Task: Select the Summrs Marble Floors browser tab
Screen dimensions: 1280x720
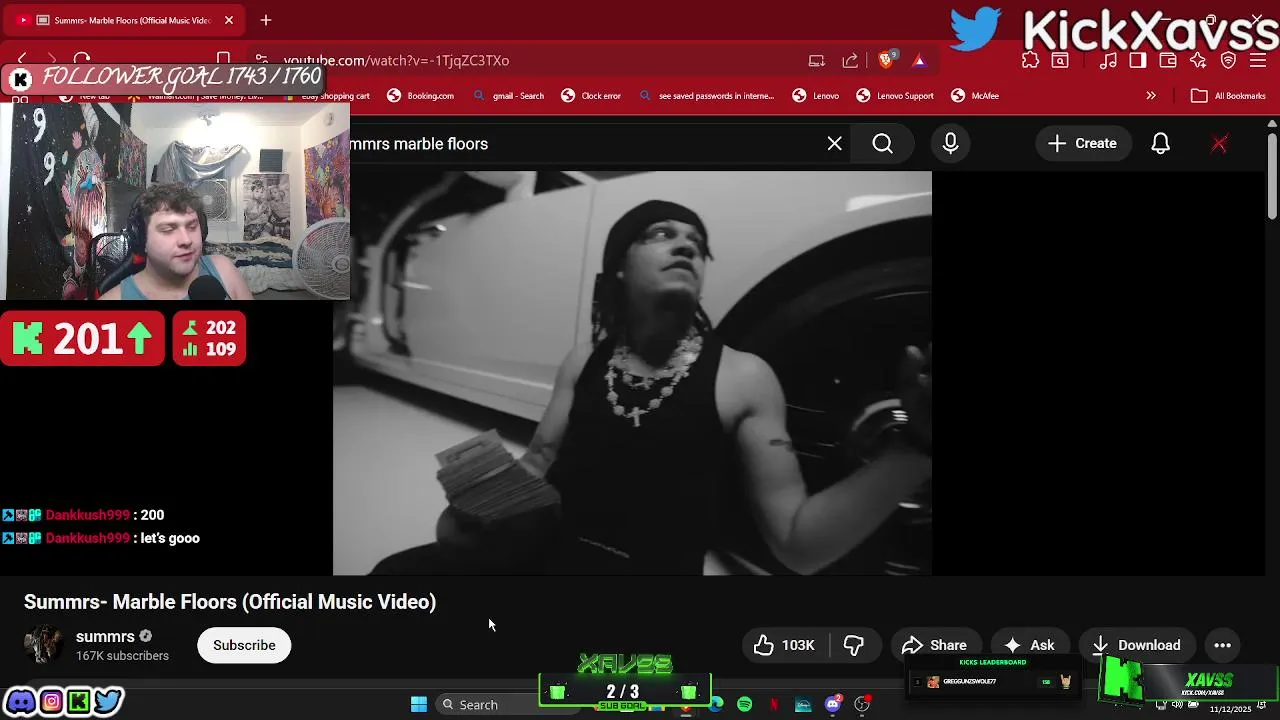Action: pos(125,20)
